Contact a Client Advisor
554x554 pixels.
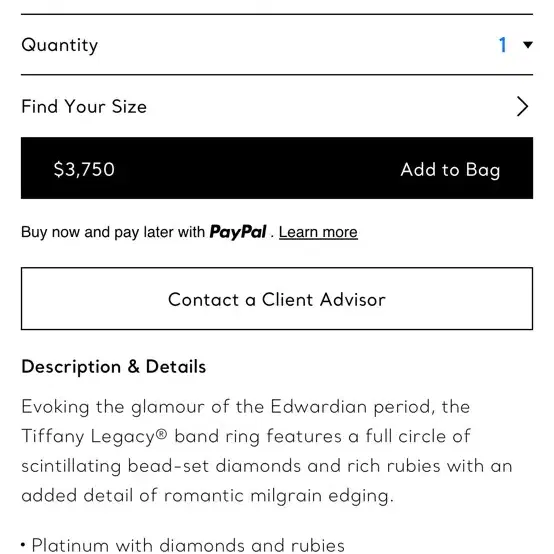pos(277,299)
